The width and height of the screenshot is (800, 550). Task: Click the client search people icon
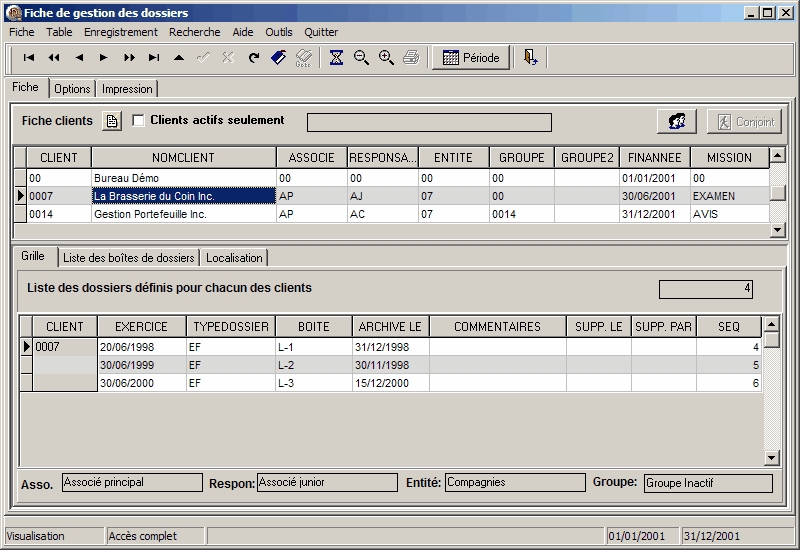tap(677, 121)
